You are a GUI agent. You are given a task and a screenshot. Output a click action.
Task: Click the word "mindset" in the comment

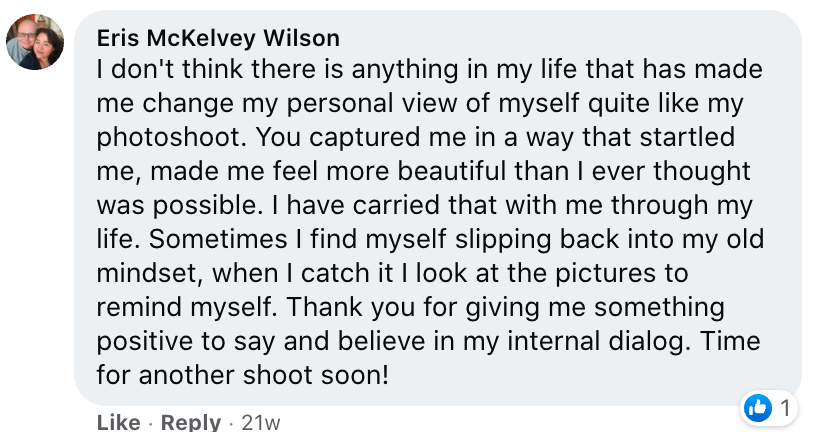[149, 273]
